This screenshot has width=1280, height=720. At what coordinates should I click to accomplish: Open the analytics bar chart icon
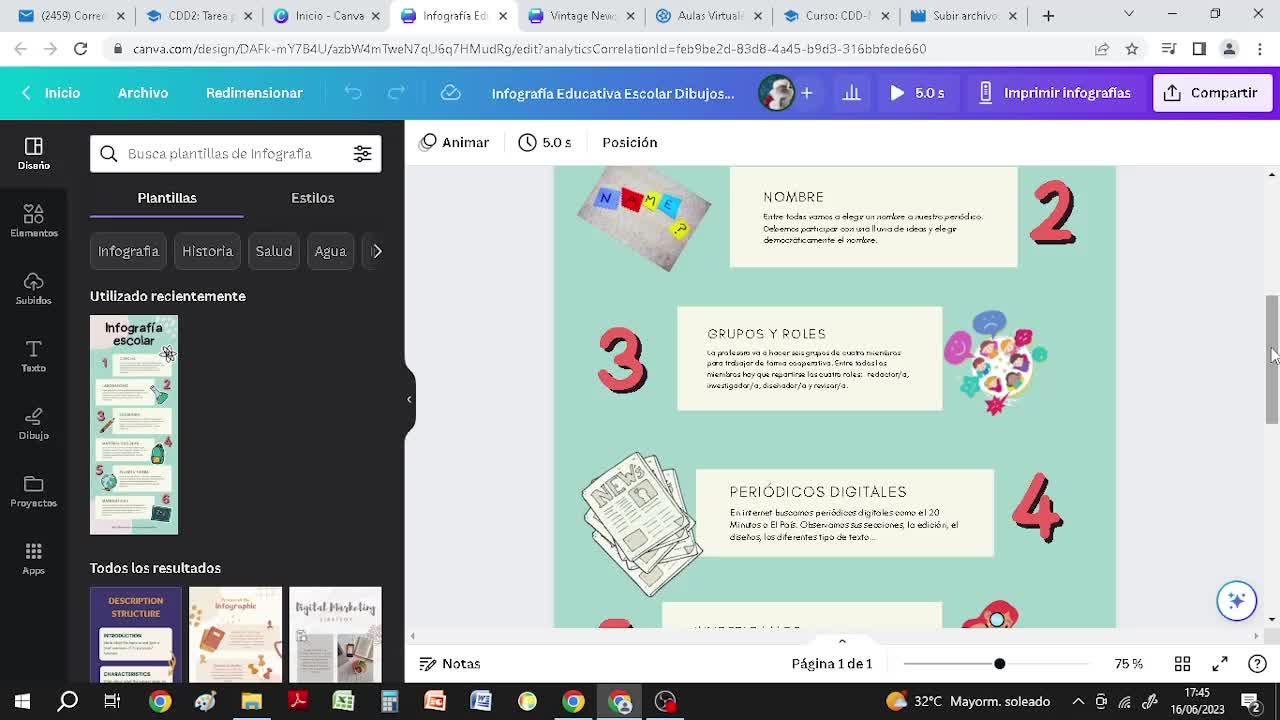click(852, 93)
